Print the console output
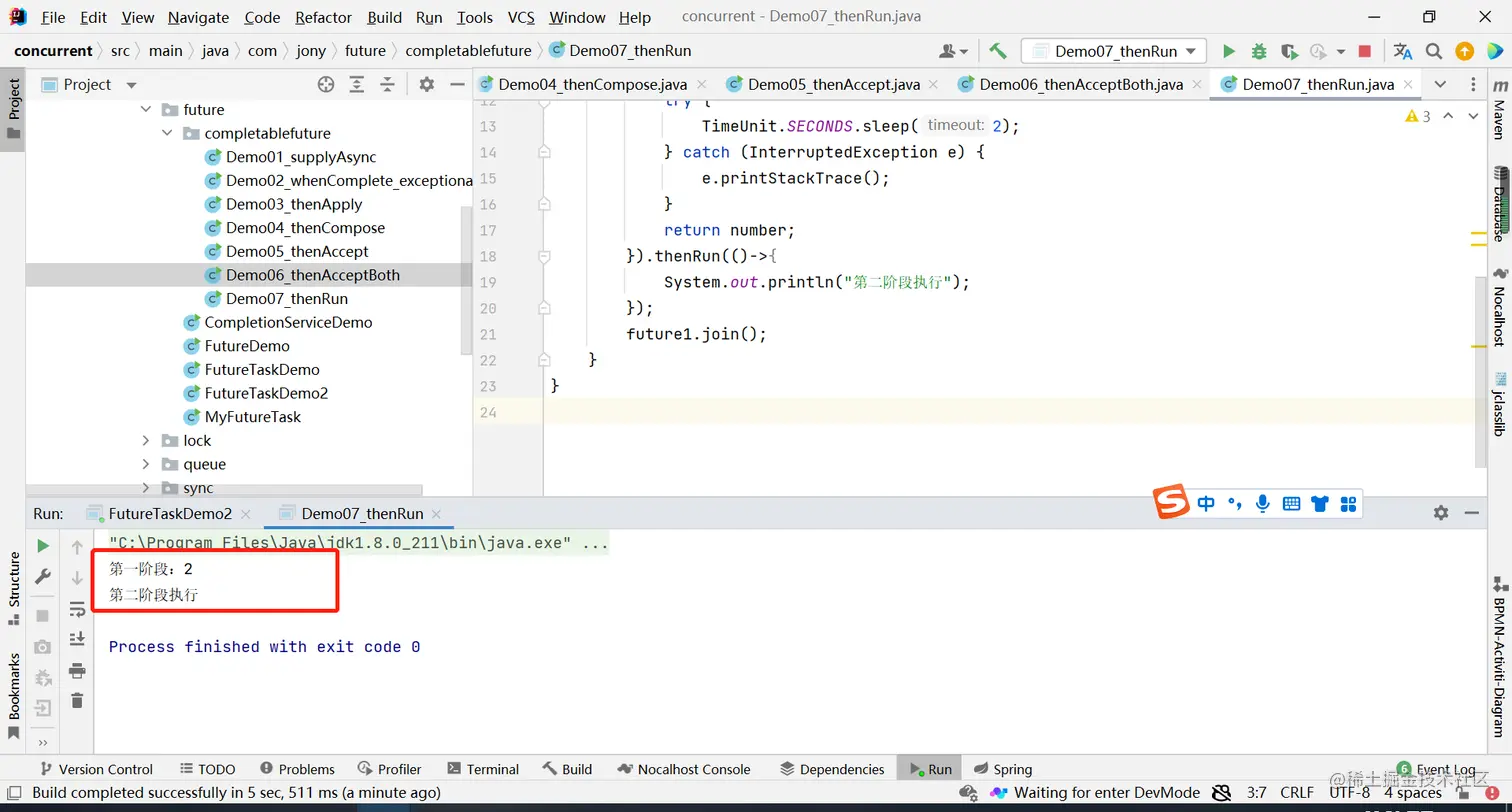Image resolution: width=1512 pixels, height=812 pixels. (x=77, y=671)
